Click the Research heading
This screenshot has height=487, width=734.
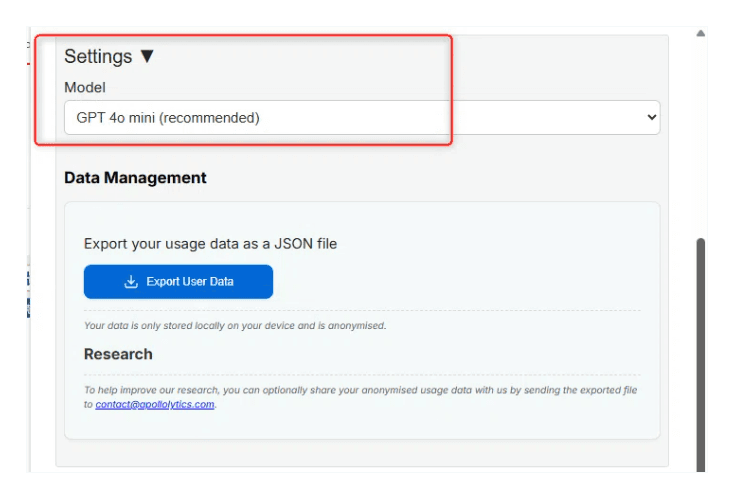(118, 354)
